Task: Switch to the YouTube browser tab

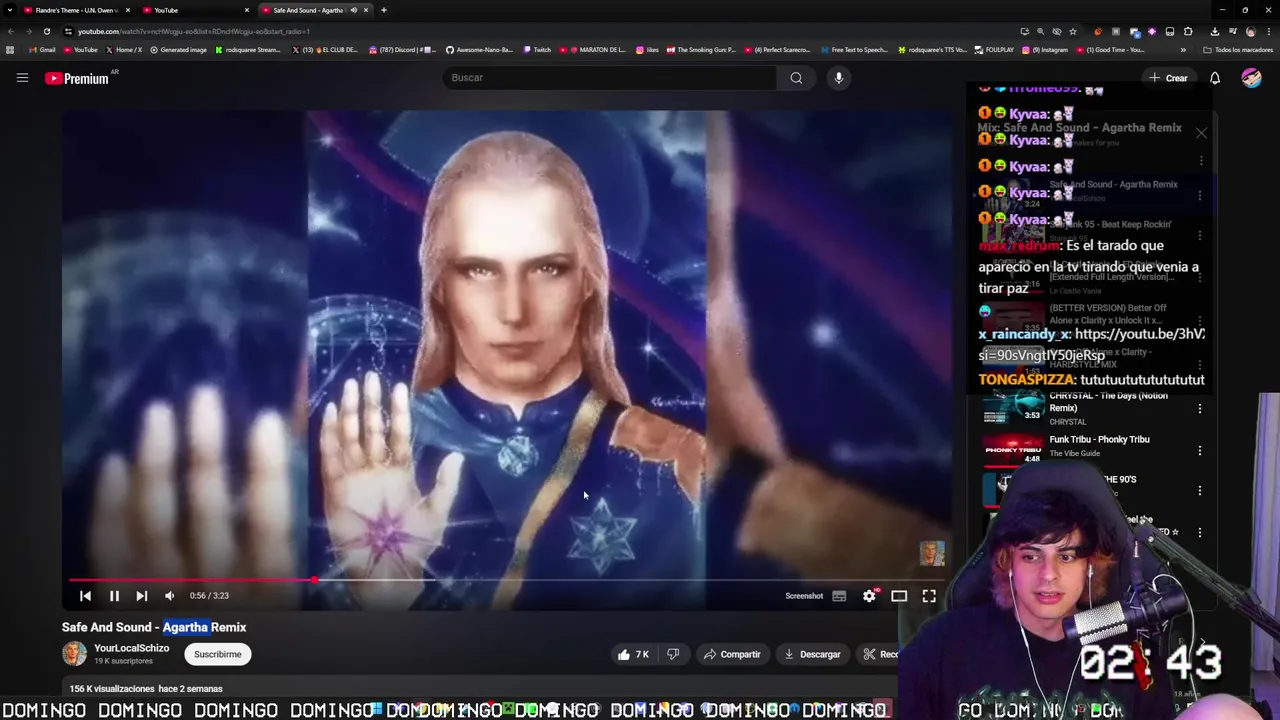Action: pos(190,10)
